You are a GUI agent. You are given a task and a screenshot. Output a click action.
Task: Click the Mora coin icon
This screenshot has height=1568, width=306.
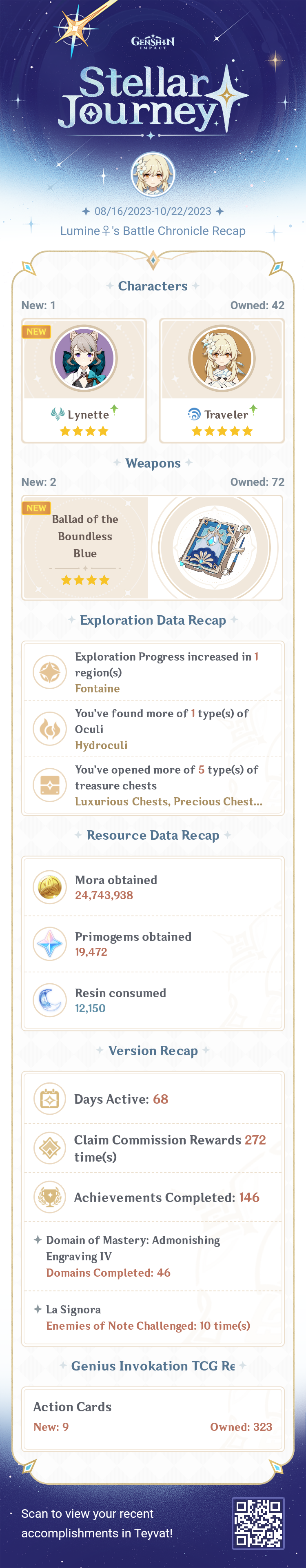pyautogui.click(x=49, y=887)
